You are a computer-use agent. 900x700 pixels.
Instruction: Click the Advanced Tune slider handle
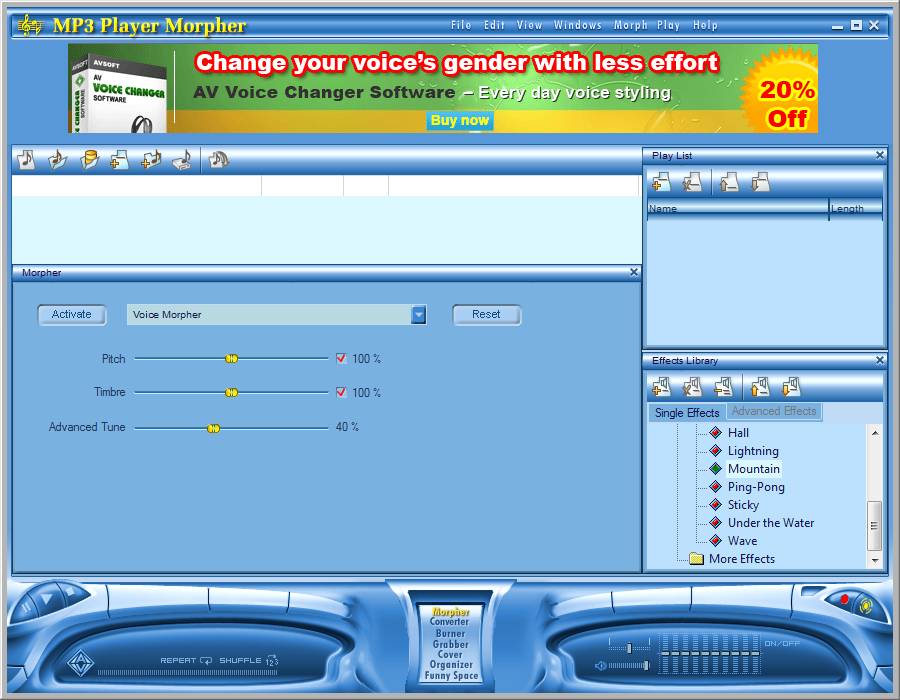click(x=213, y=428)
